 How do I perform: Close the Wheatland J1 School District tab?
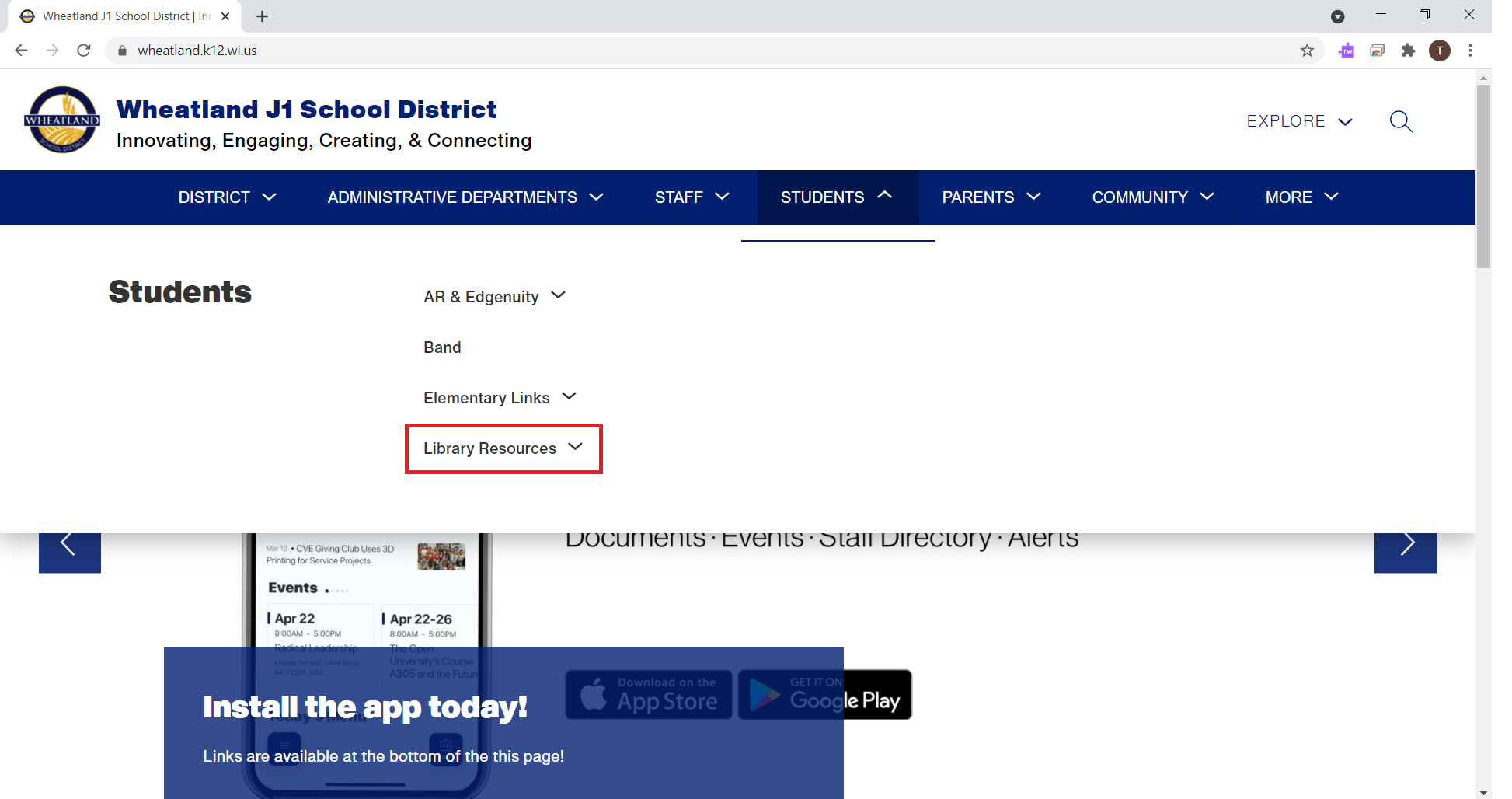point(225,16)
